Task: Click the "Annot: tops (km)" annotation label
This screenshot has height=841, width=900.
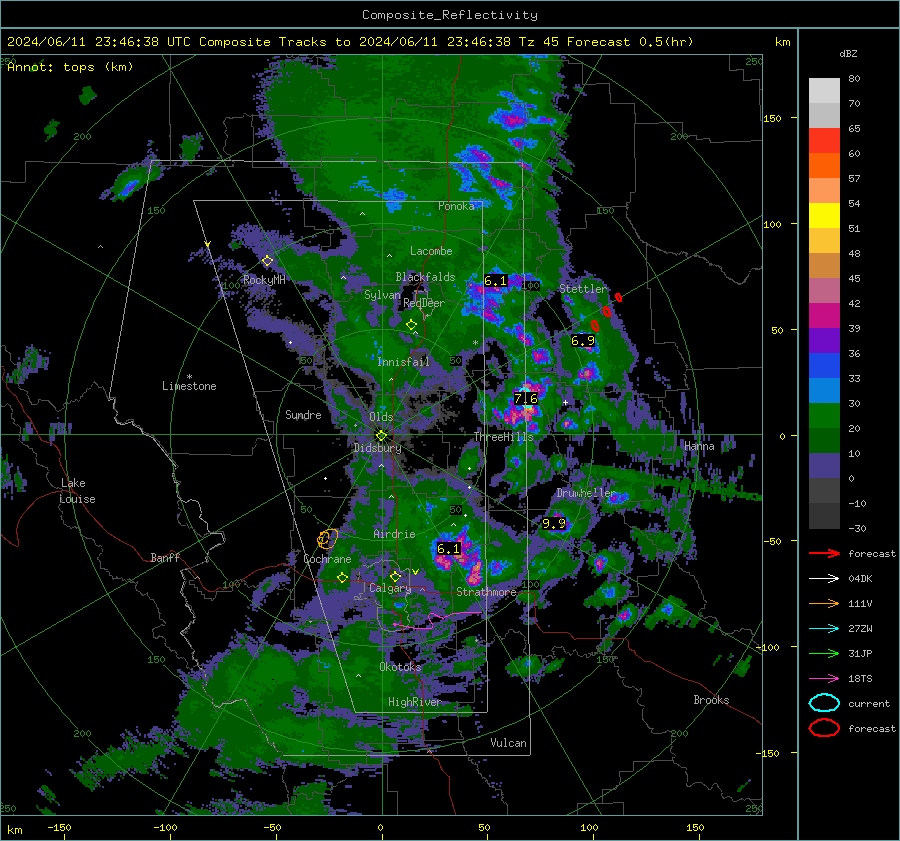Action: pos(70,67)
